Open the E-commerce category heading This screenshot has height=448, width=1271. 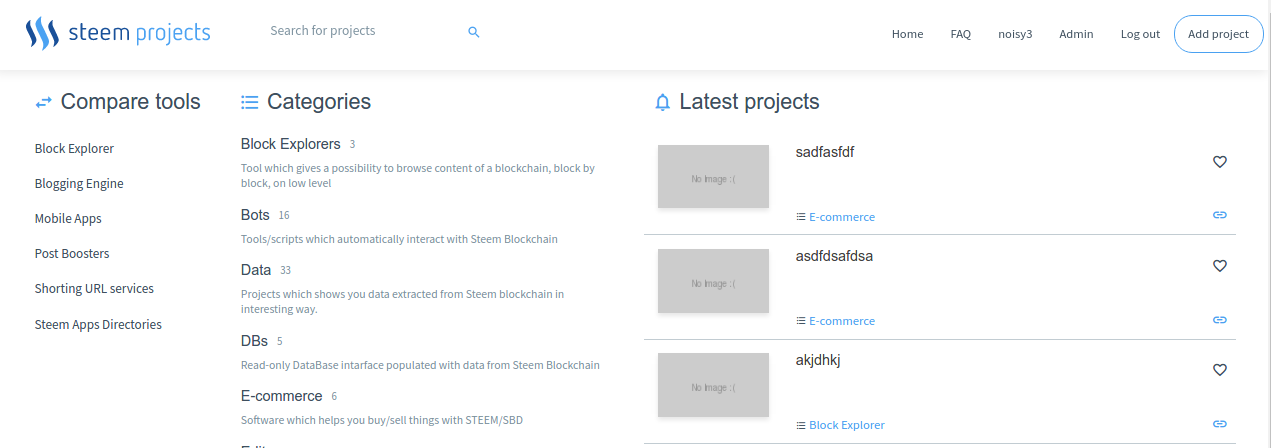pyautogui.click(x=281, y=396)
